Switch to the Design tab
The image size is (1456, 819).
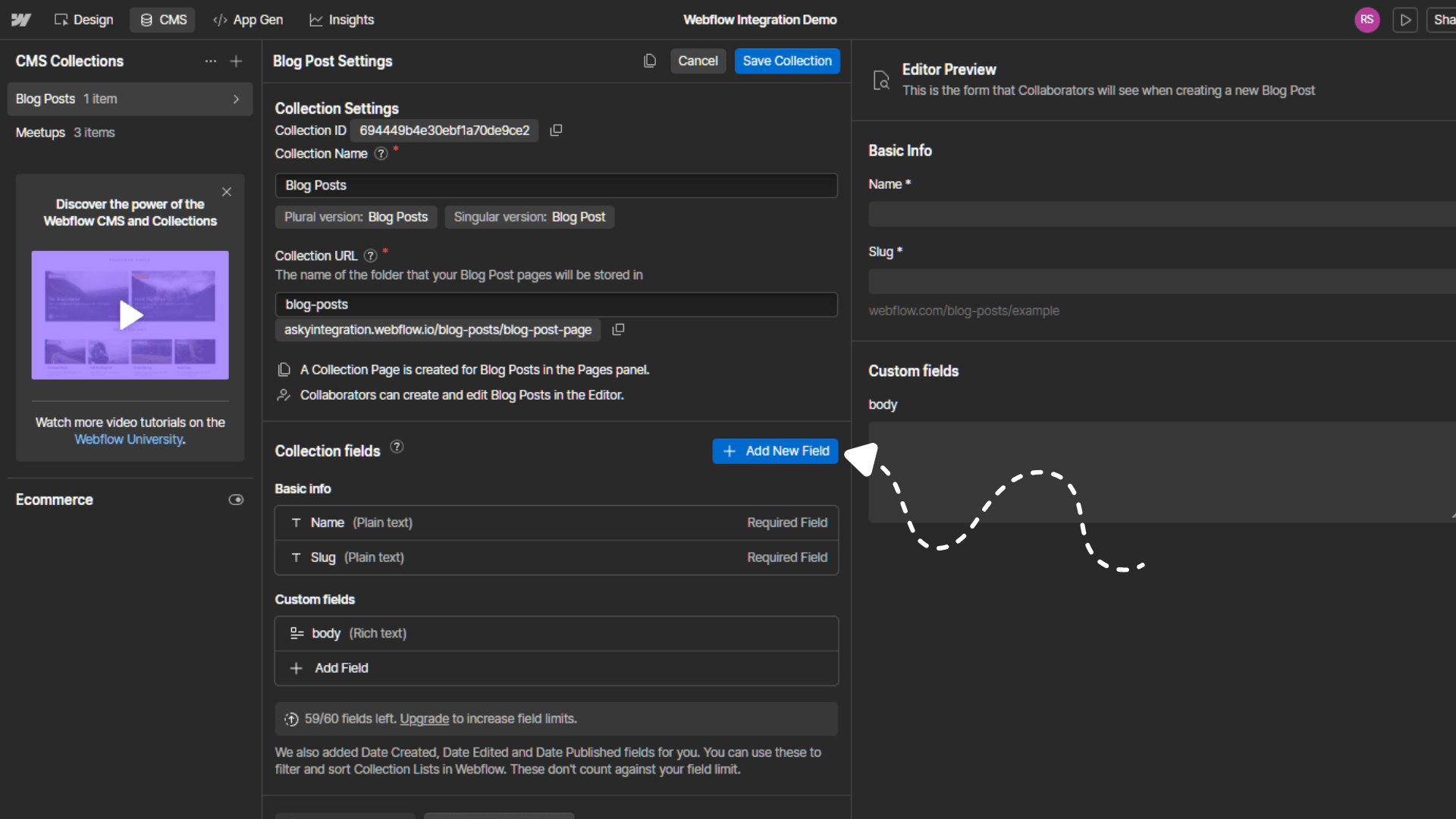(x=83, y=20)
